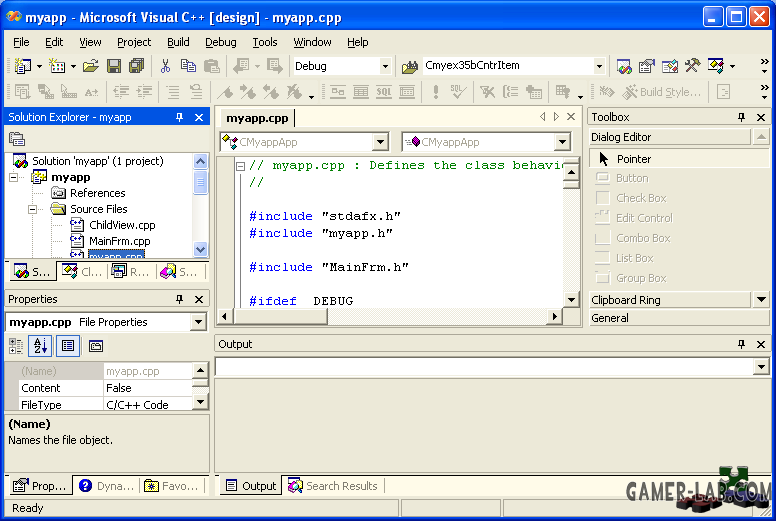Open Properties Window from the toolbar icon

646,66
